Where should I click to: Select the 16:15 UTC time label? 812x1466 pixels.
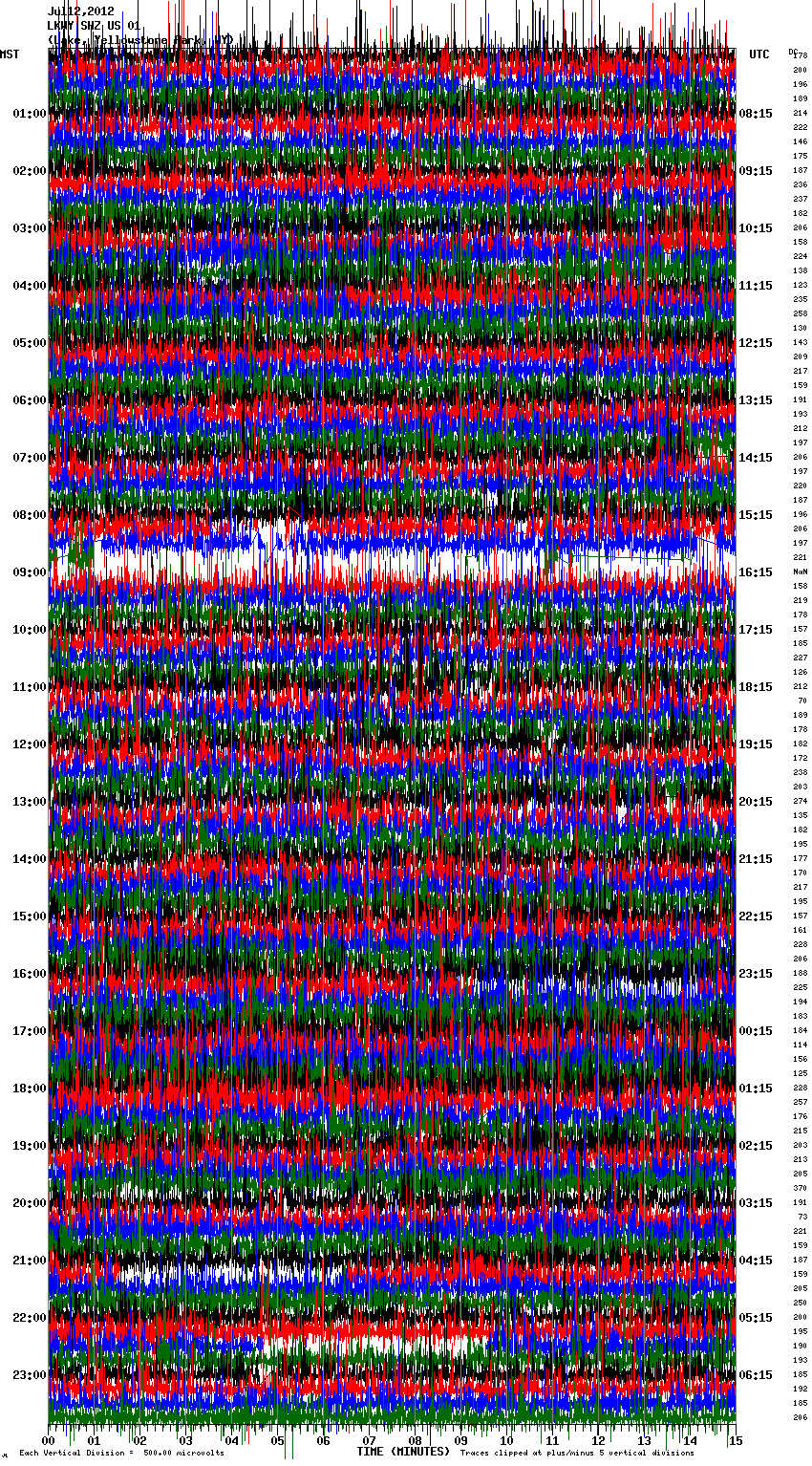pos(756,572)
